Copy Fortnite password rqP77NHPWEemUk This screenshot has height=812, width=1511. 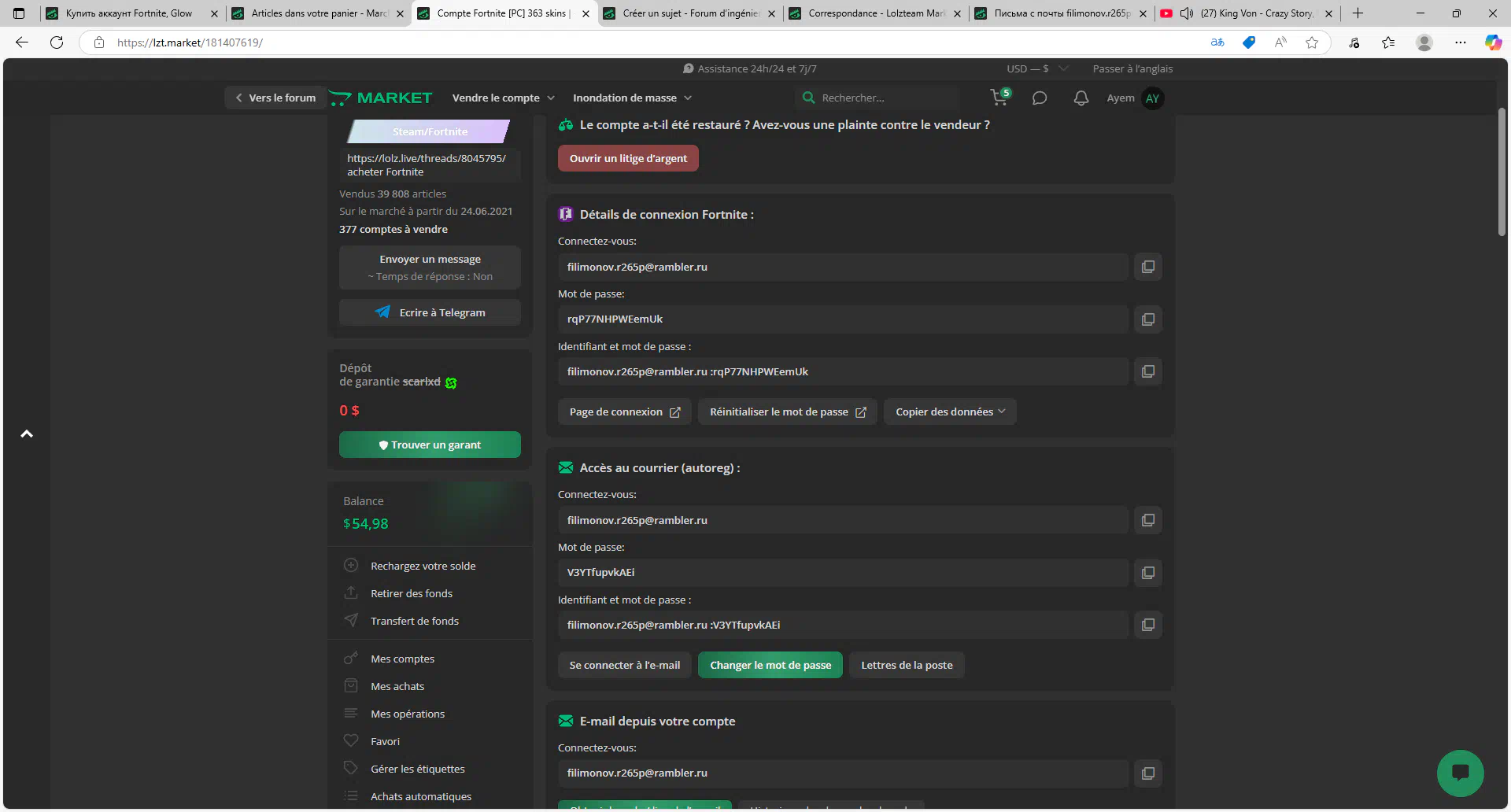1148,319
